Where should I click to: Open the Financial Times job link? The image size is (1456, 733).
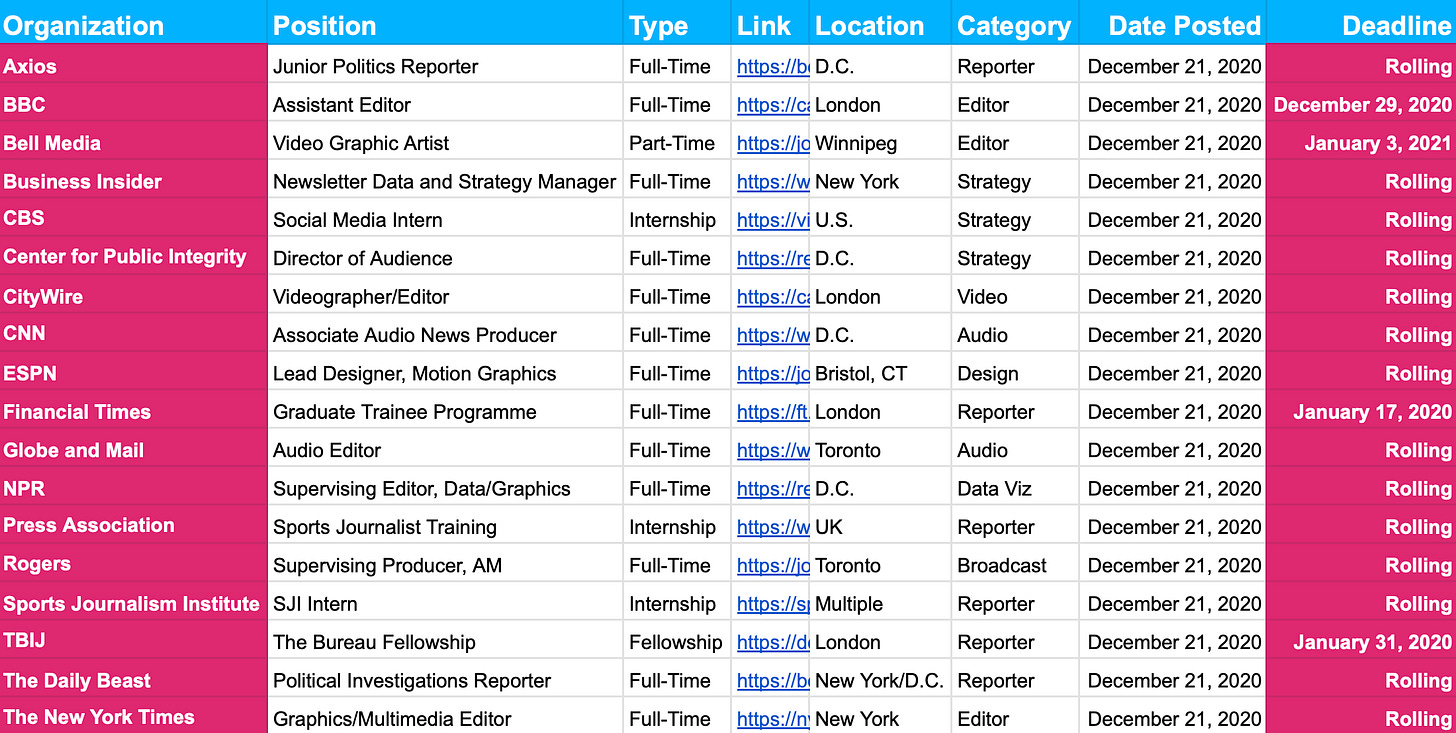pos(773,412)
